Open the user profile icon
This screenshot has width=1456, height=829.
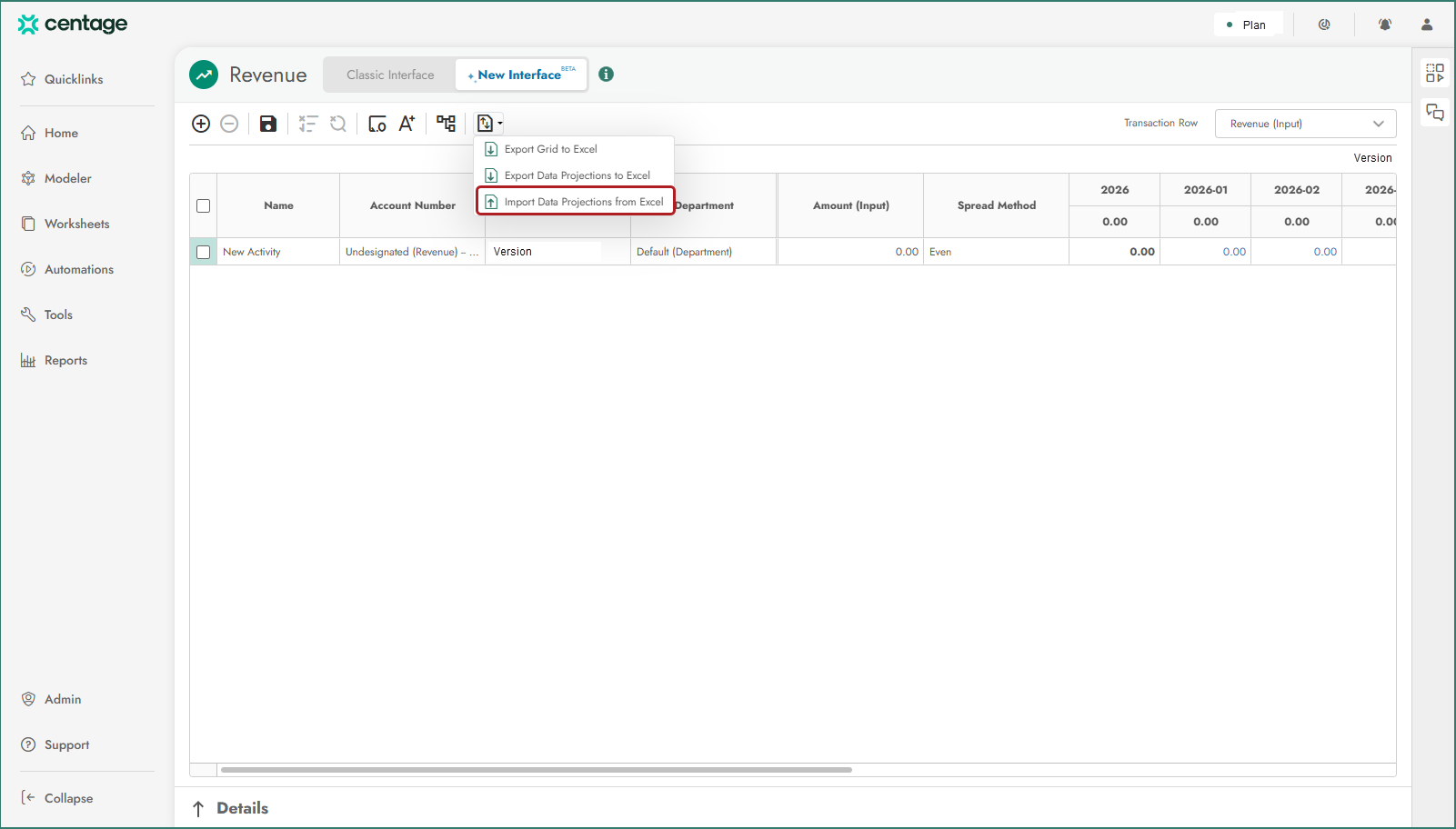(x=1427, y=25)
